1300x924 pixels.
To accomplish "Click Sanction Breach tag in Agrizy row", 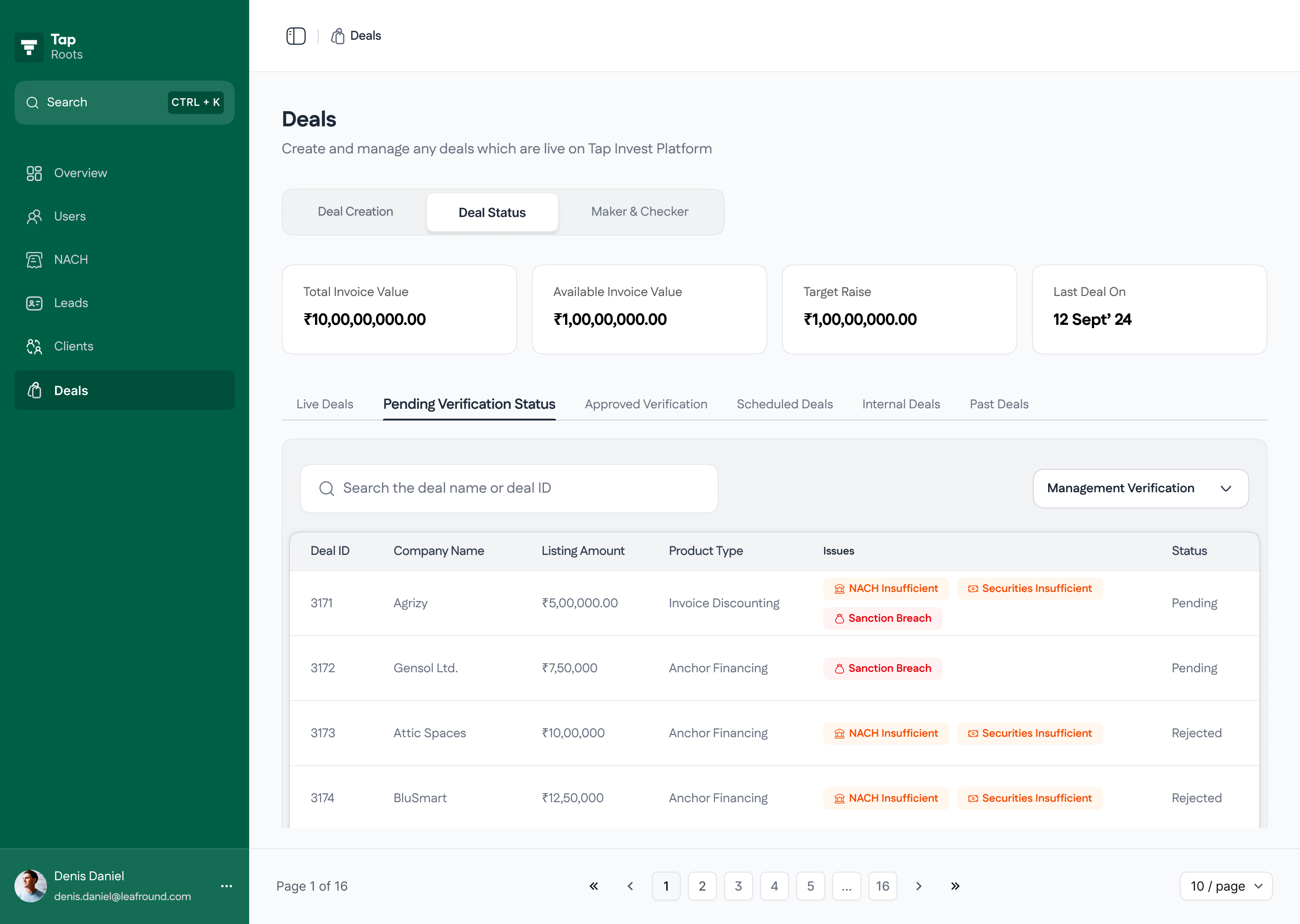I will pos(883,619).
